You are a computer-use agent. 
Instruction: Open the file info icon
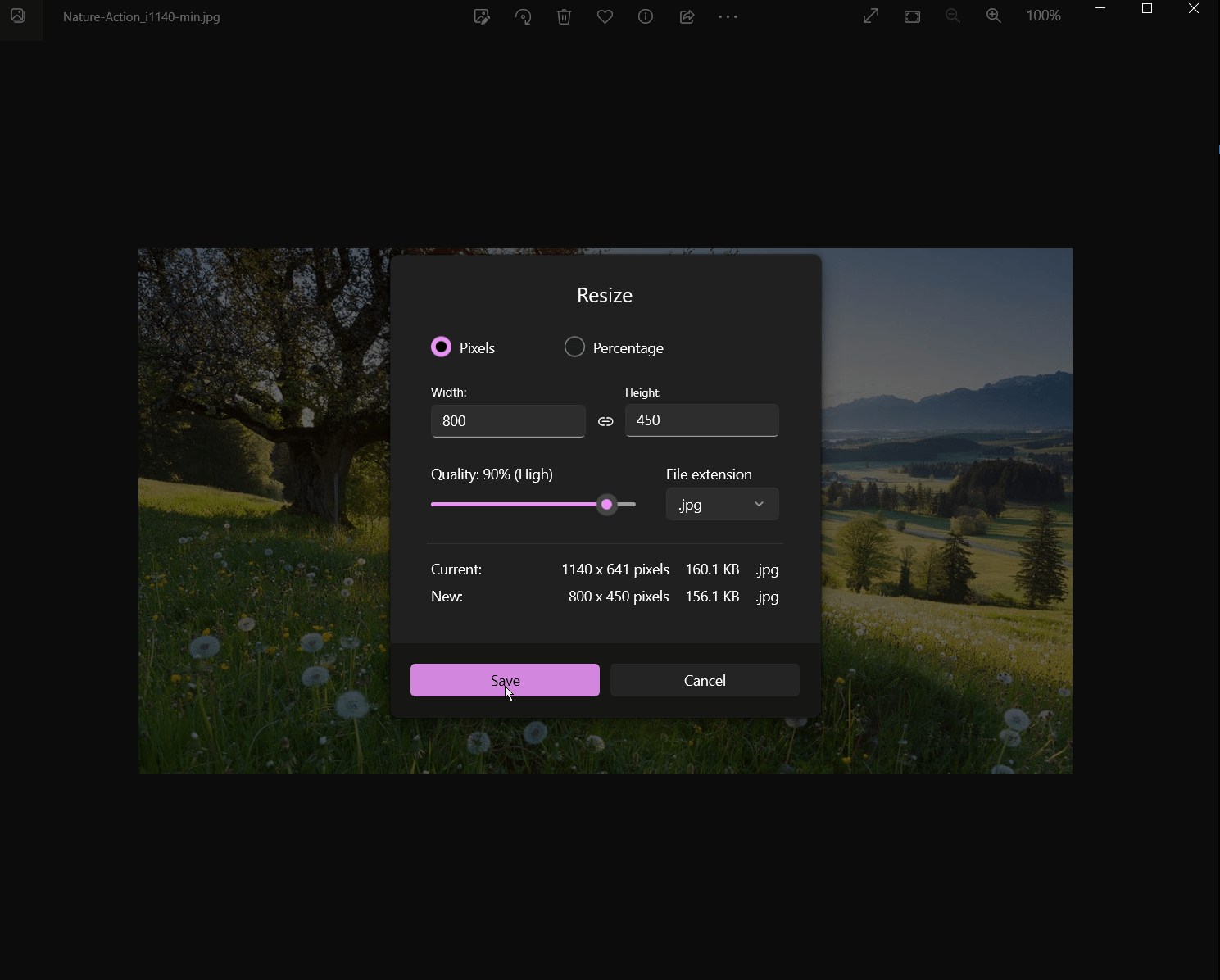coord(646,16)
